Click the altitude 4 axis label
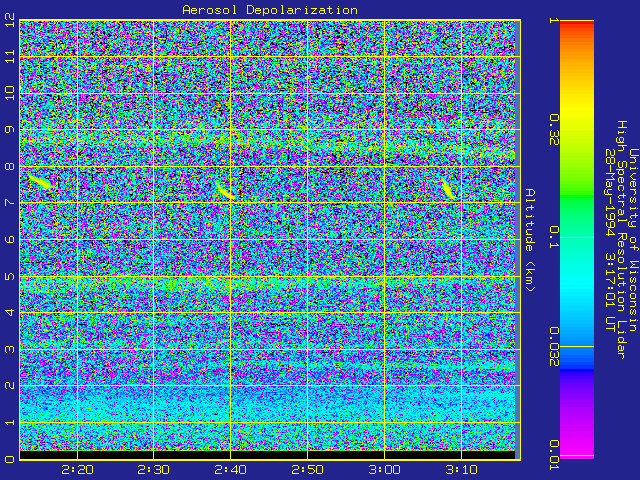The image size is (640, 480). click(x=10, y=312)
